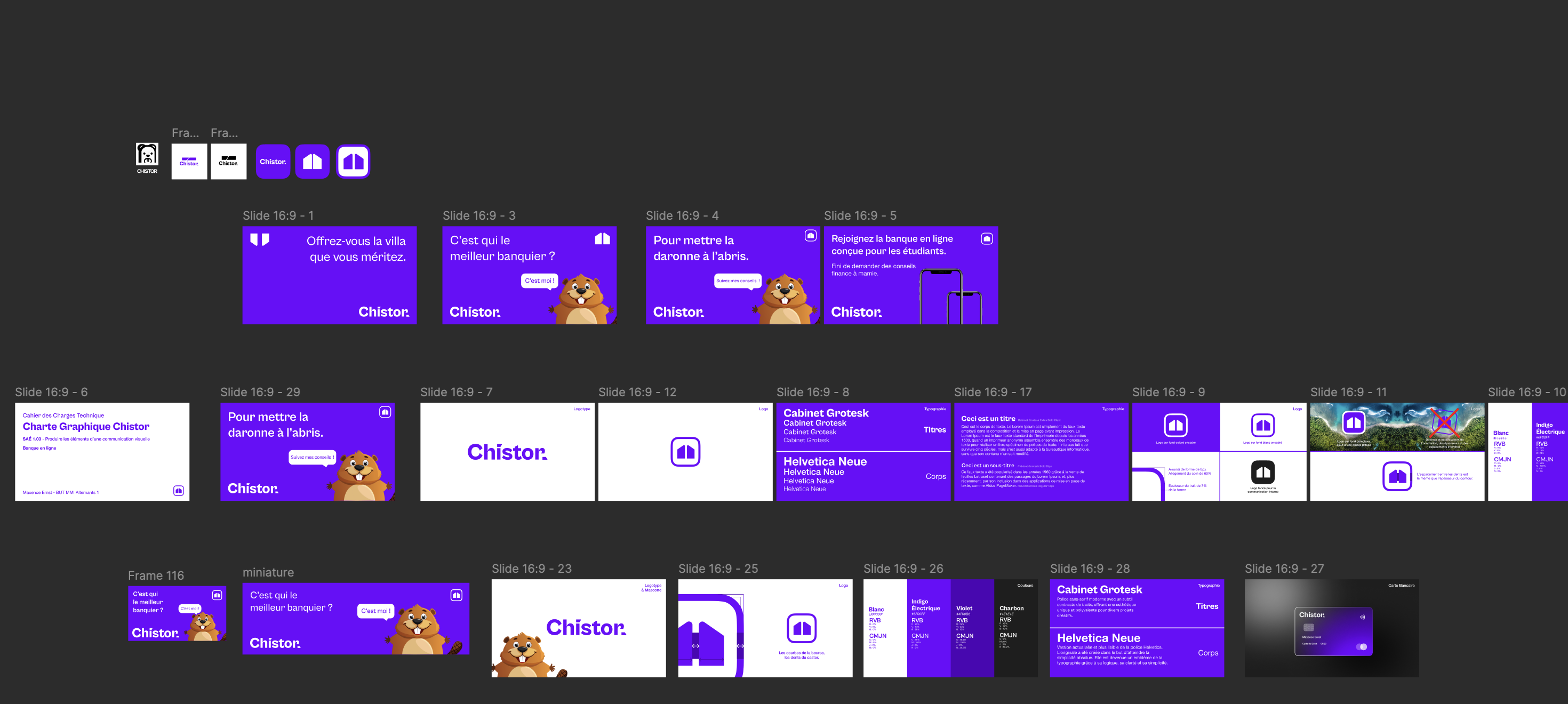Viewport: 1568px width, 704px height.
Task: Click the Violet color column on Slide 26
Action: [x=972, y=628]
